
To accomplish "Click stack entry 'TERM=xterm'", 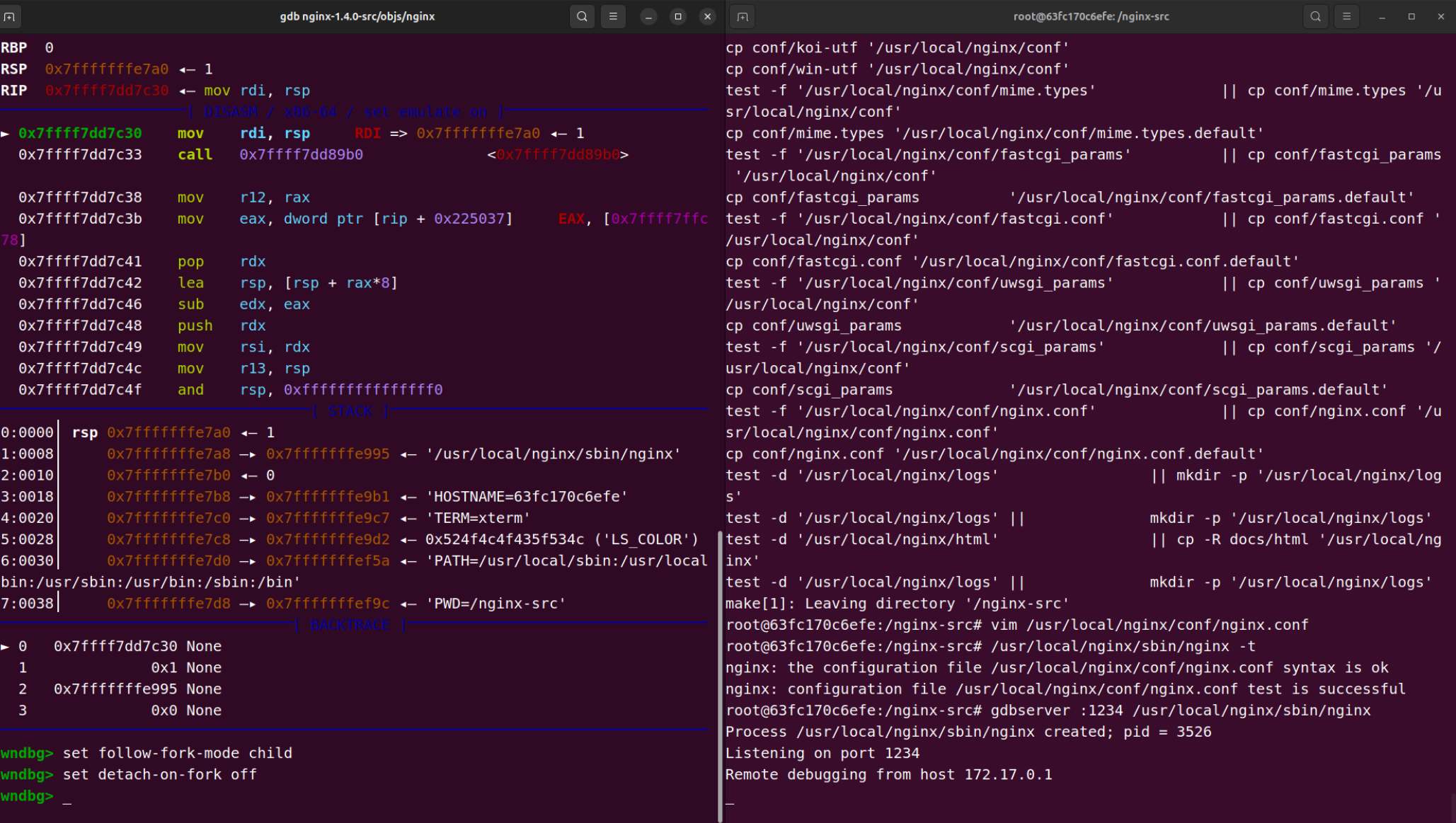I will click(x=478, y=517).
